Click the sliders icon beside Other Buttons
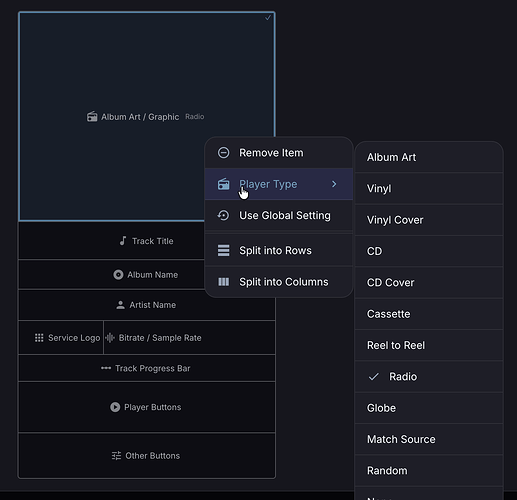517x500 pixels. click(x=116, y=455)
